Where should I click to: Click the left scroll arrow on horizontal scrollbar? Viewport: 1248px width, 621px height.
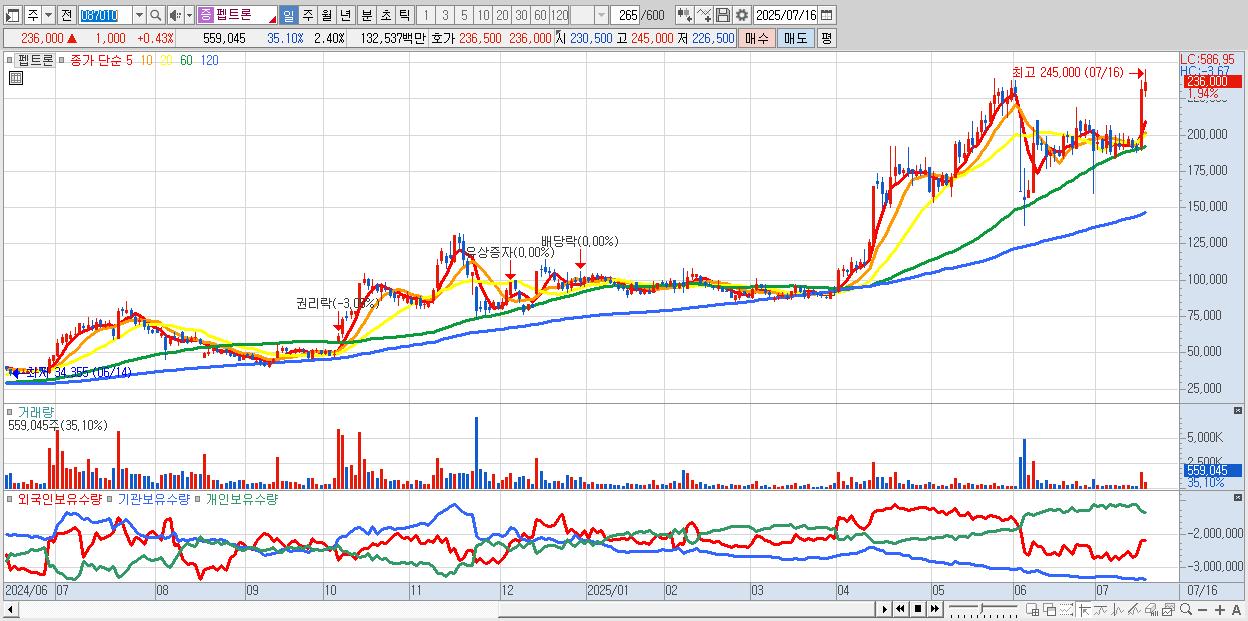coord(11,609)
